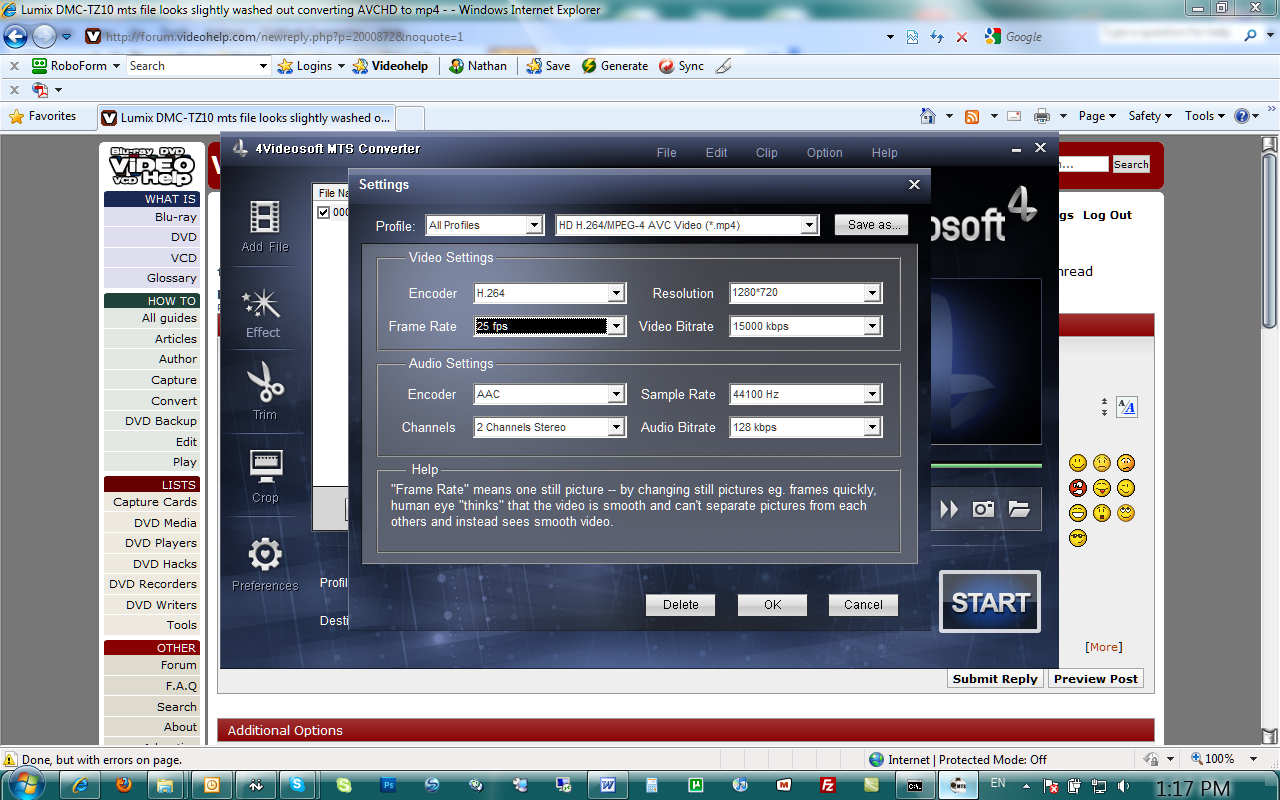1280x800 pixels.
Task: Click the Delete button in Settings
Action: click(x=680, y=605)
